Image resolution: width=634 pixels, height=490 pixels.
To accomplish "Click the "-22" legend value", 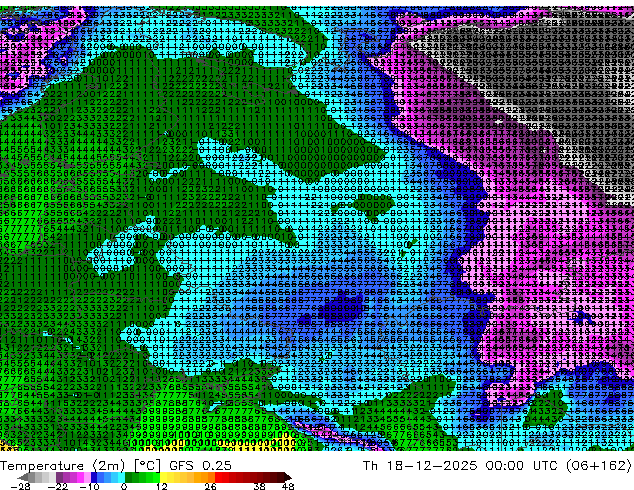I will (57, 486).
